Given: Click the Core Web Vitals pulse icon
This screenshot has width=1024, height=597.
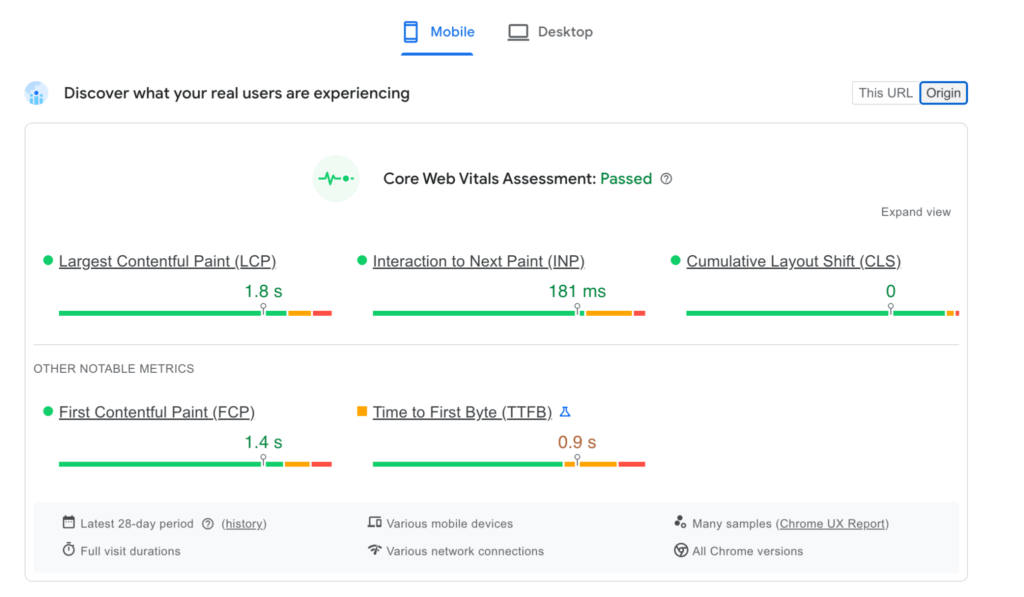Looking at the screenshot, I should click(x=336, y=178).
